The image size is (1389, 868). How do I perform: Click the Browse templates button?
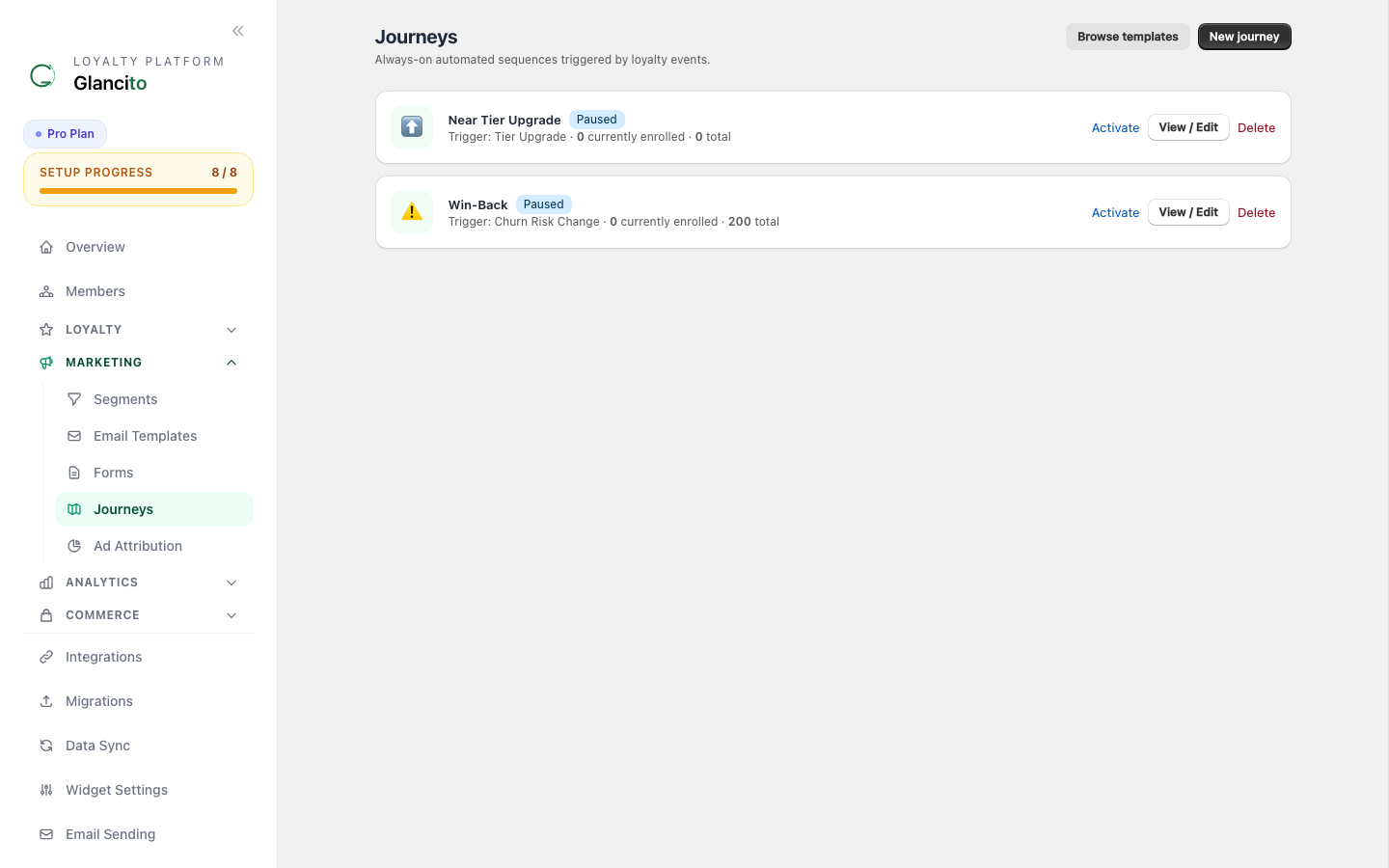[1128, 37]
